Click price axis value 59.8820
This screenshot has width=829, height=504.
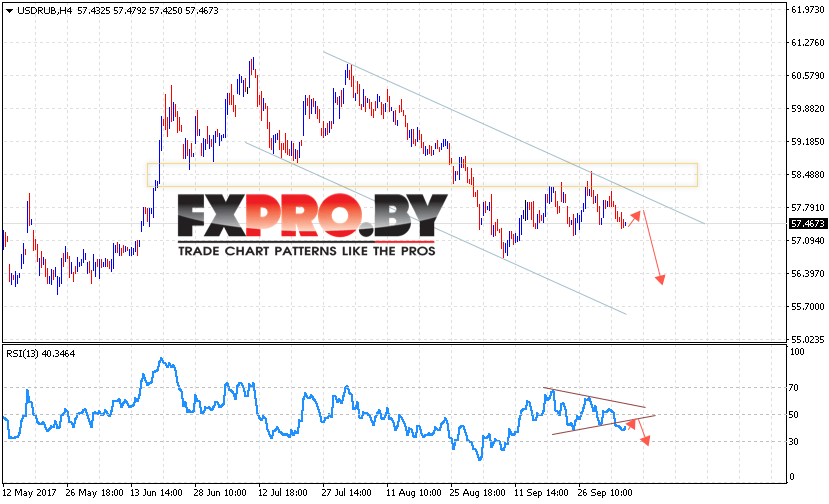[807, 108]
